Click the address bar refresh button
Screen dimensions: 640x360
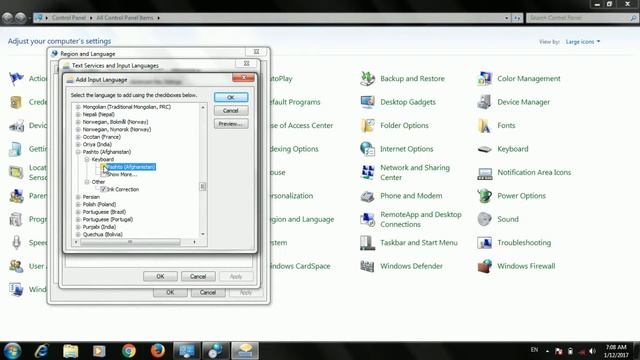(517, 18)
